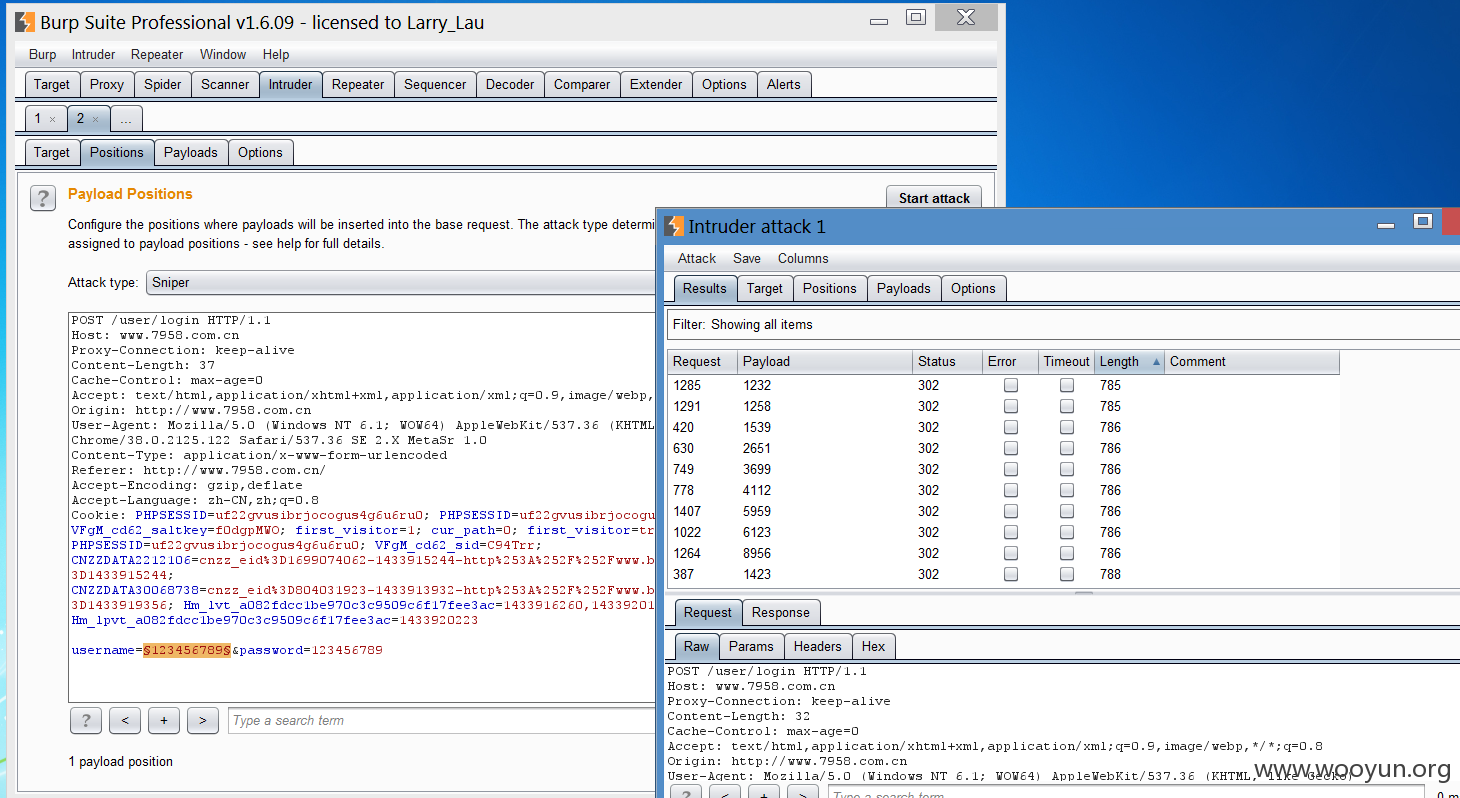Screen dimensions: 1460x798
Task: Switch to Scanner tab
Action: (x=225, y=85)
